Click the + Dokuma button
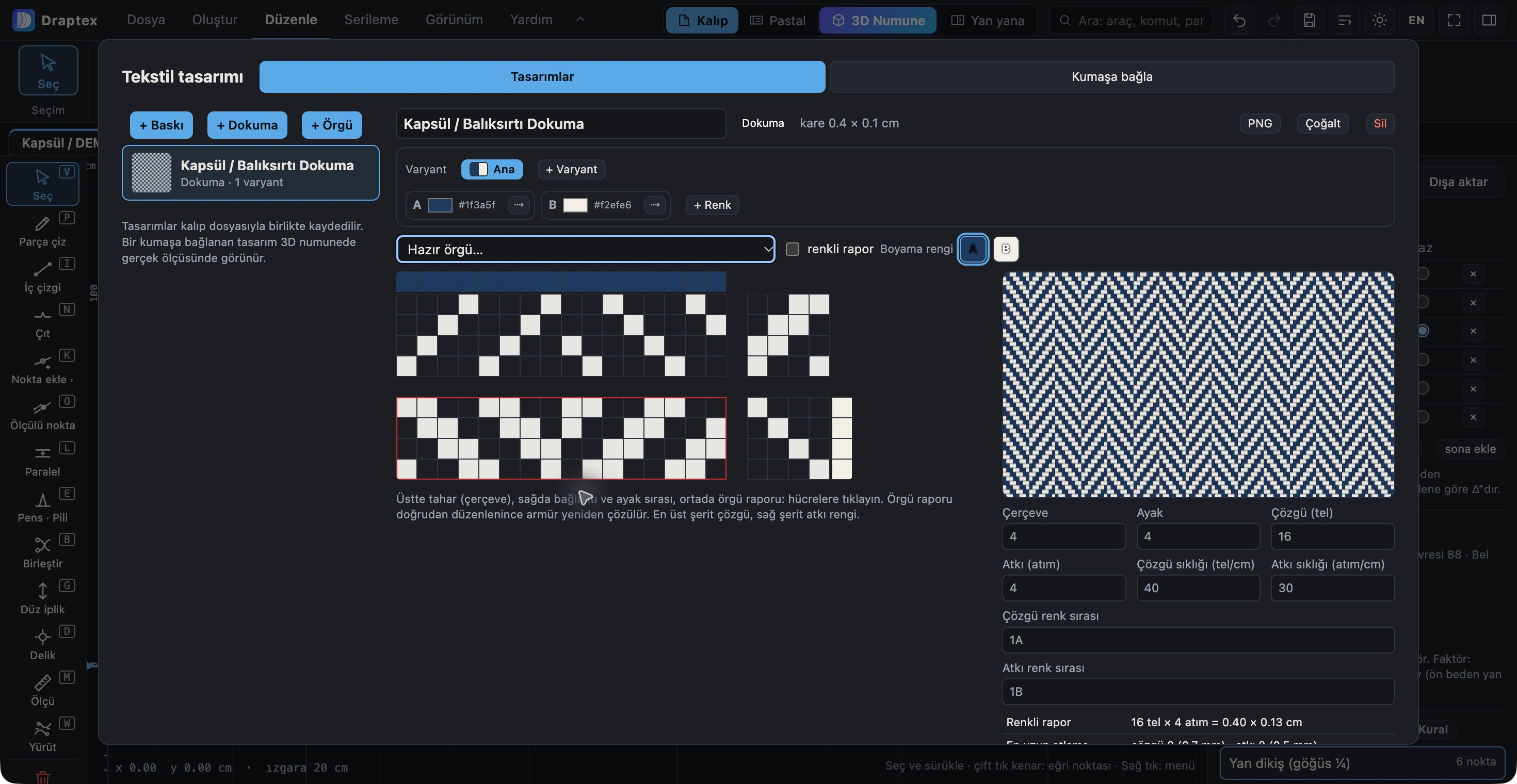This screenshot has height=784, width=1517. [247, 125]
